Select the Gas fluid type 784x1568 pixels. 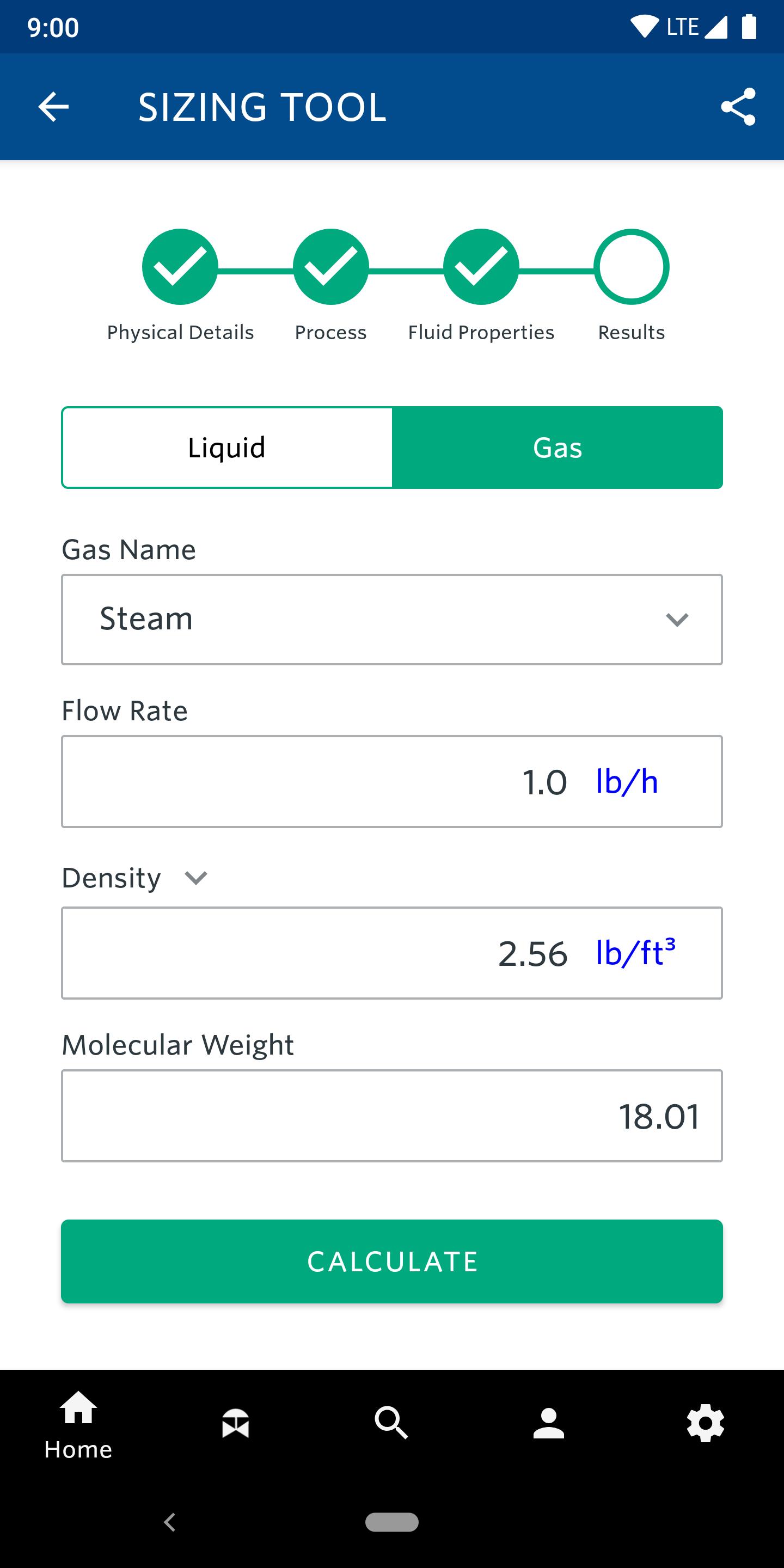tap(558, 448)
